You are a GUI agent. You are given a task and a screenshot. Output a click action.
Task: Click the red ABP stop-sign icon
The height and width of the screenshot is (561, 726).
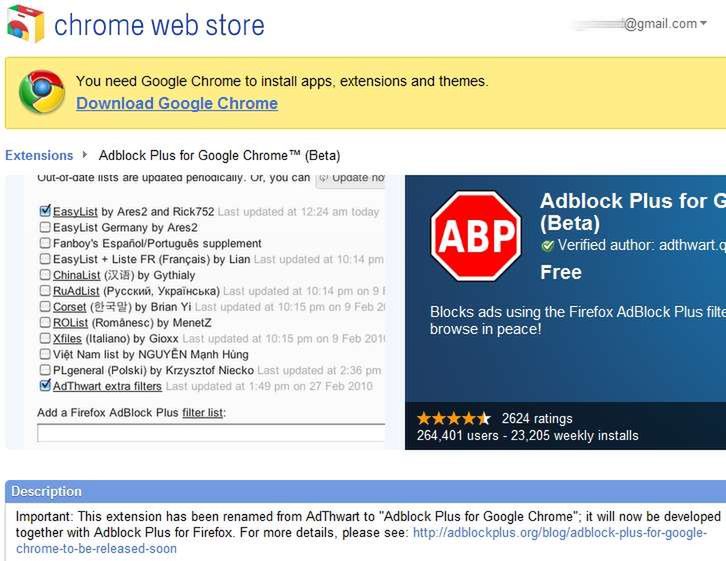(476, 236)
